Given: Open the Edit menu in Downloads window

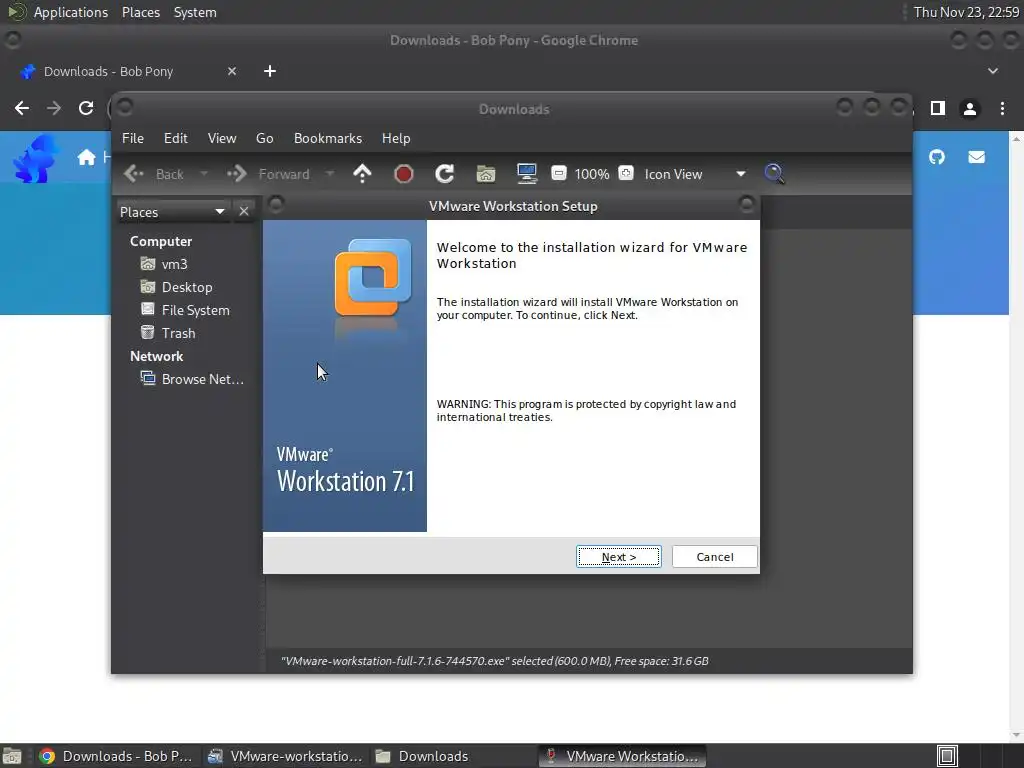Looking at the screenshot, I should (176, 138).
